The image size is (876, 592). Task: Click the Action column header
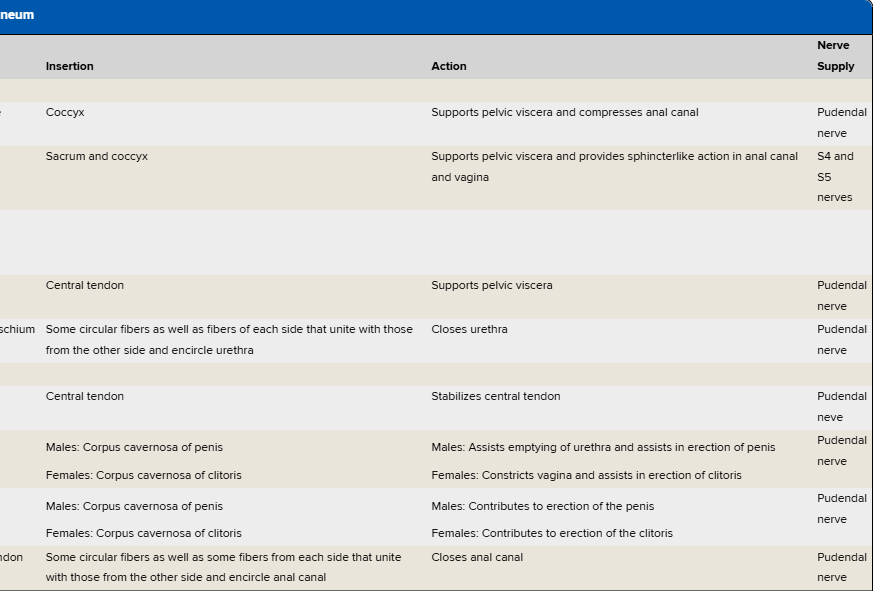[x=448, y=66]
